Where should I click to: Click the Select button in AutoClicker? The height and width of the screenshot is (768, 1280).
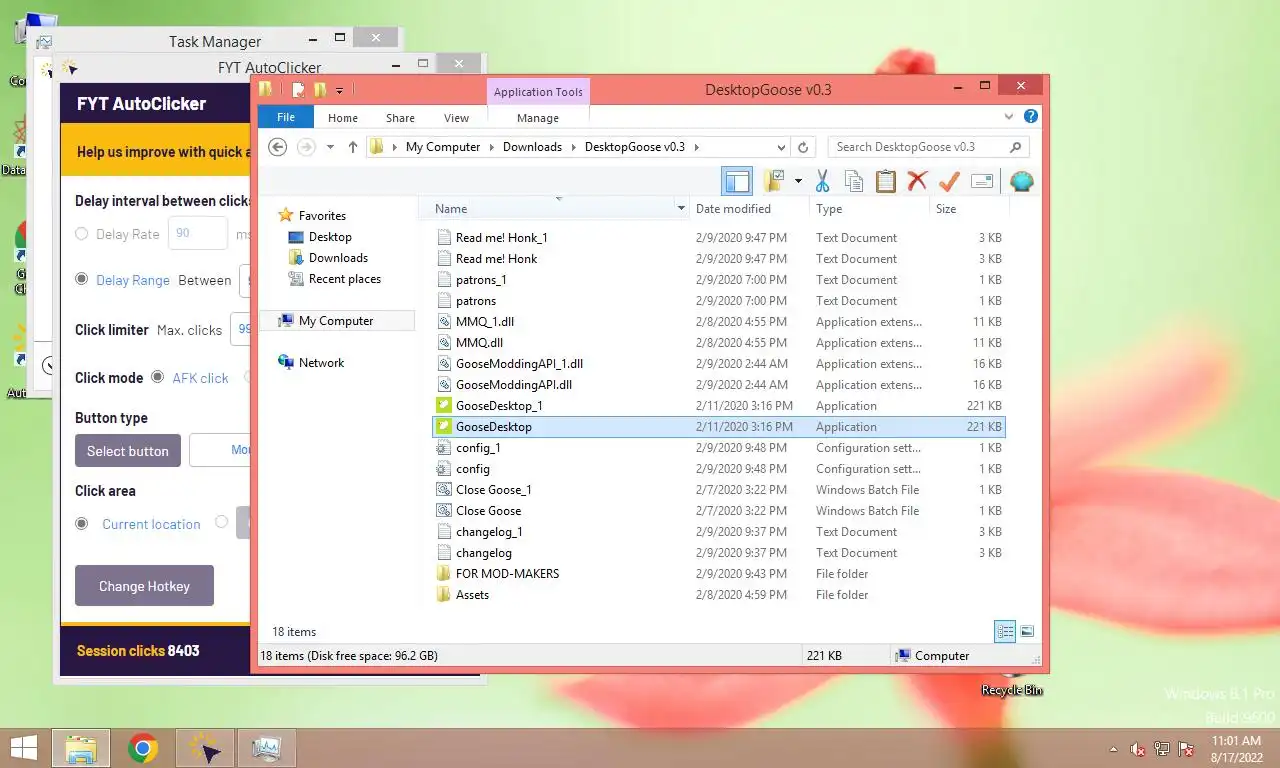tap(128, 451)
